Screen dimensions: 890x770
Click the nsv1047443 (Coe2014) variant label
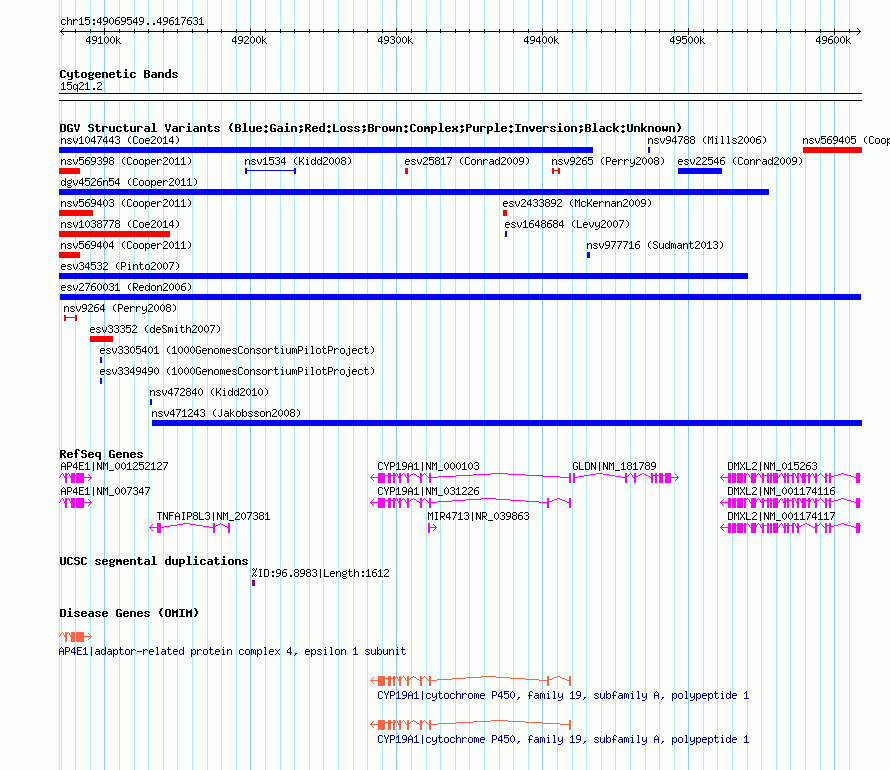tap(120, 140)
